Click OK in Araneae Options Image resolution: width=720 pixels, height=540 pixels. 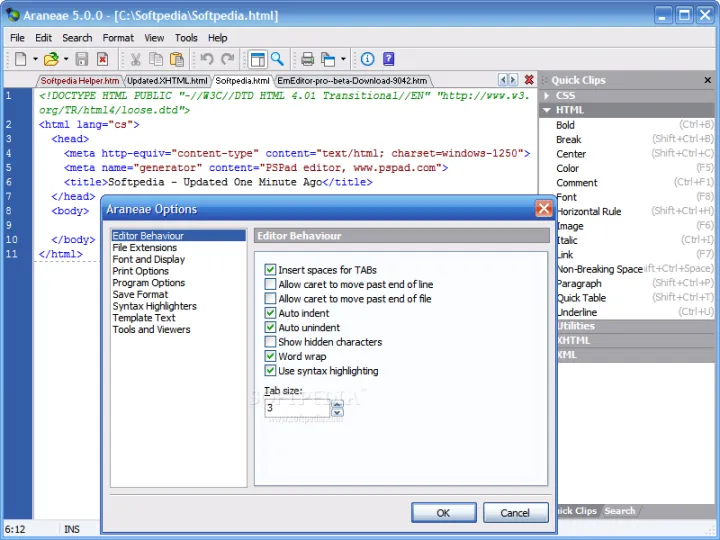444,512
